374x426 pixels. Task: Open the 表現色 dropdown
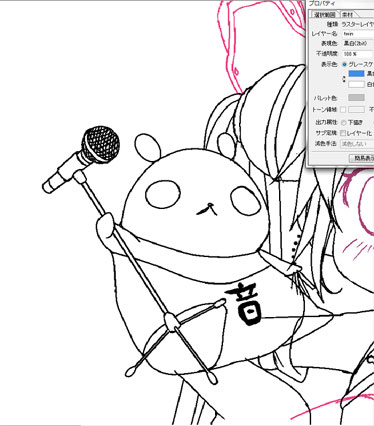point(358,43)
